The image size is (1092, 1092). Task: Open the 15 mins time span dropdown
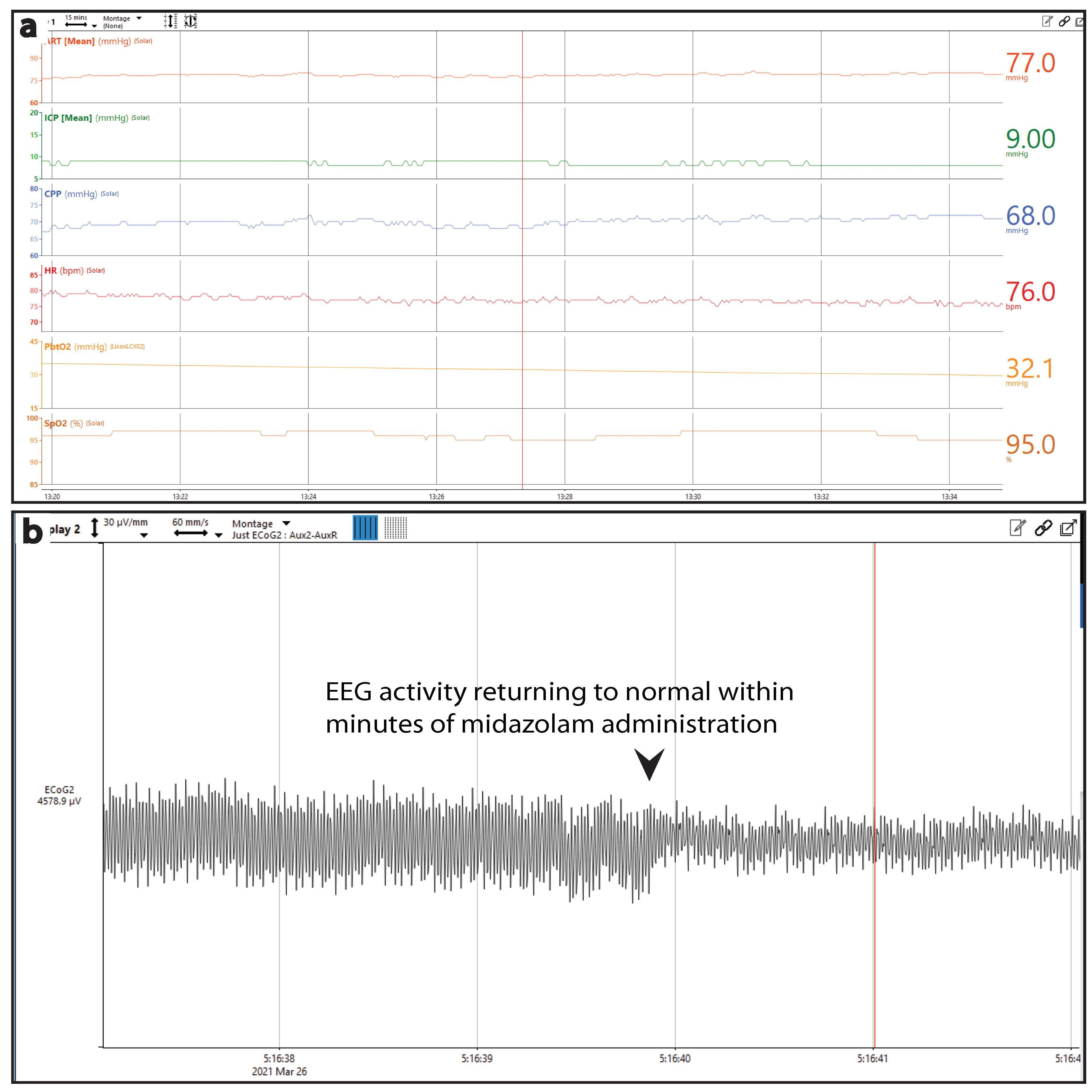coord(94,26)
